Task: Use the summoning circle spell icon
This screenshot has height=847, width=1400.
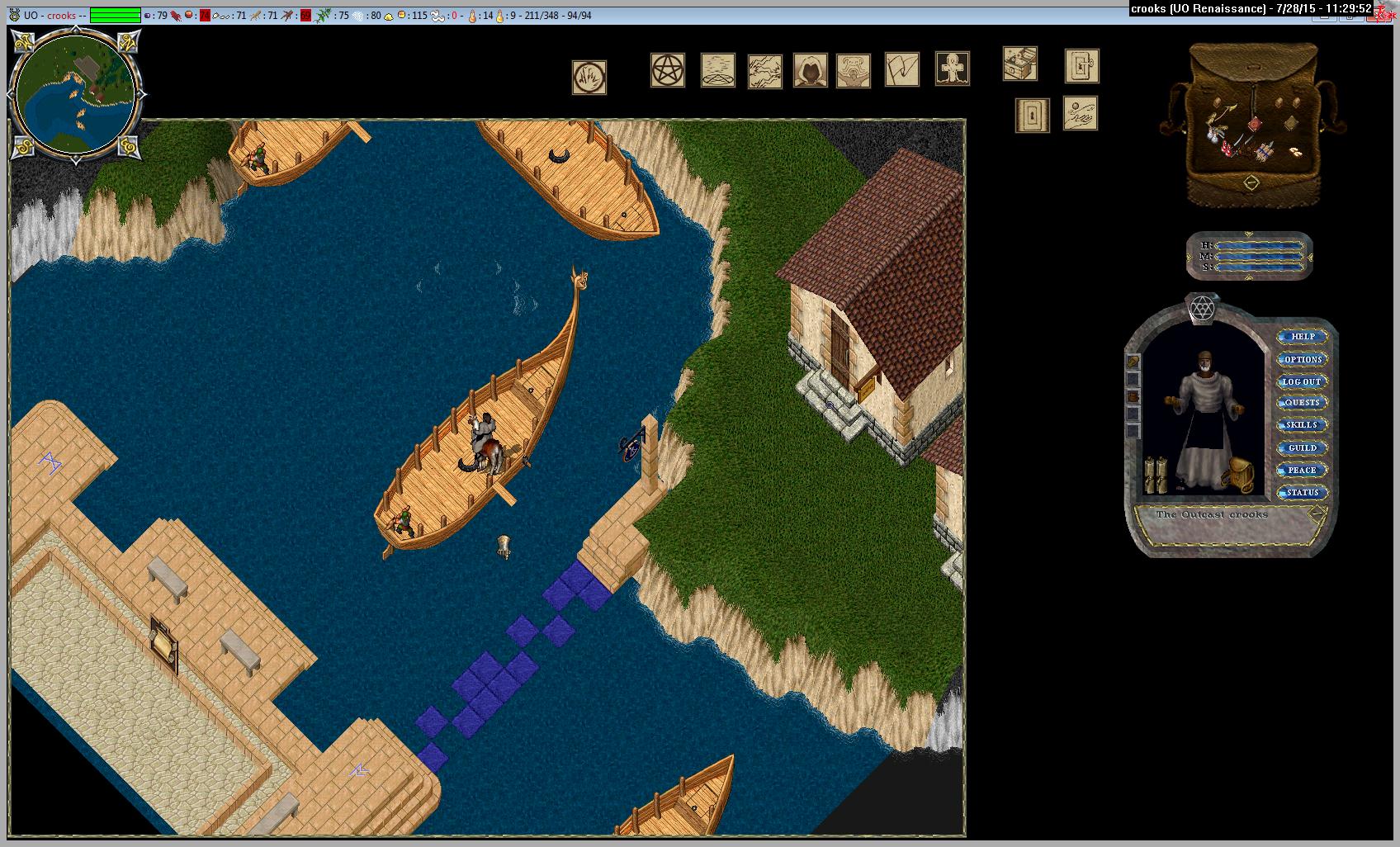Action: tap(718, 70)
